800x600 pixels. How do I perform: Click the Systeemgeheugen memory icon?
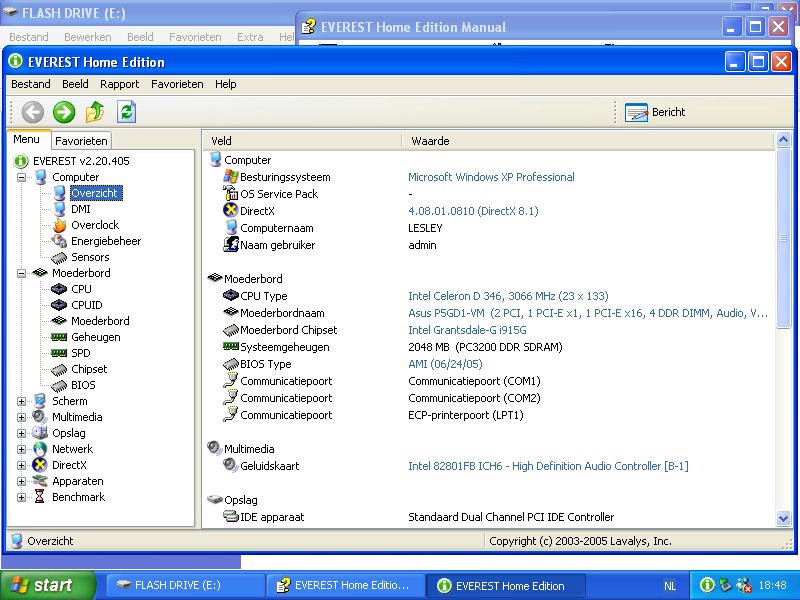pyautogui.click(x=231, y=346)
